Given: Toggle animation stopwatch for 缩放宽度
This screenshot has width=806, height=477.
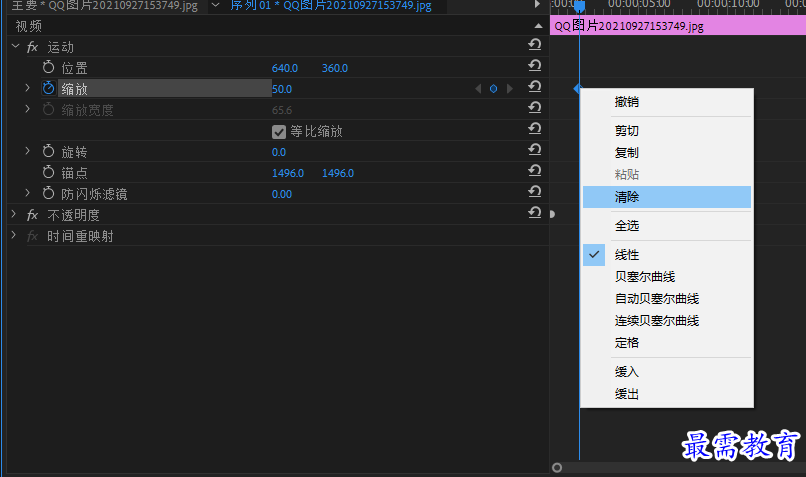Looking at the screenshot, I should pyautogui.click(x=48, y=109).
